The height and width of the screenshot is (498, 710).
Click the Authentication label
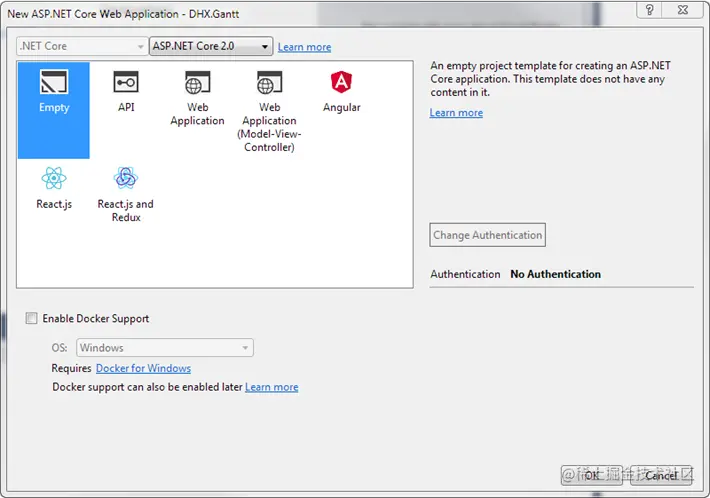465,274
